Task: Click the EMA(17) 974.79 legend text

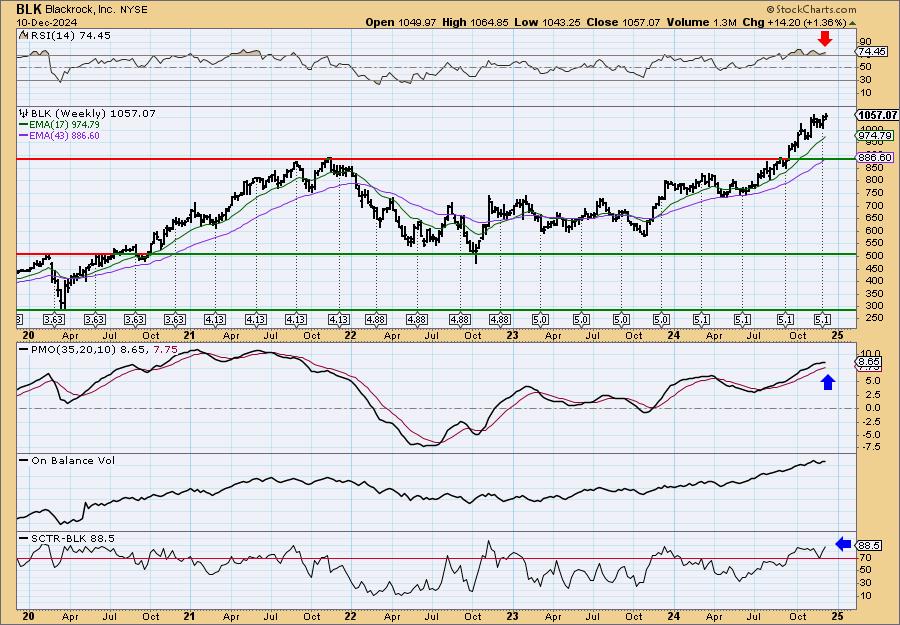Action: pyautogui.click(x=64, y=125)
